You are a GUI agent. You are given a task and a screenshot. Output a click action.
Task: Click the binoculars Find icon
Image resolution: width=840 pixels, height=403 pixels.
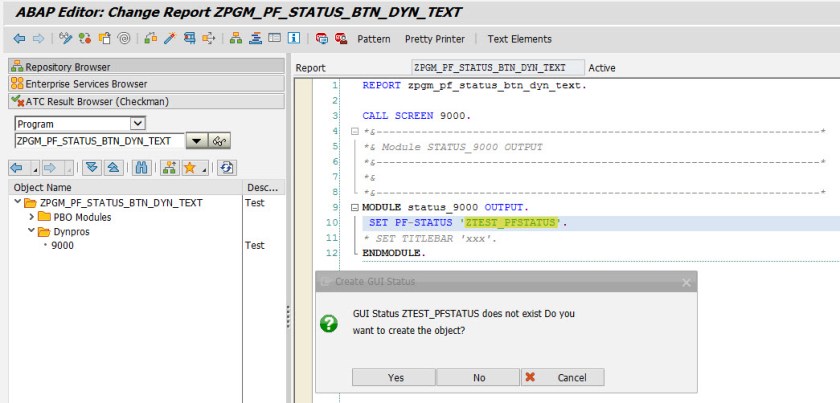coord(141,168)
